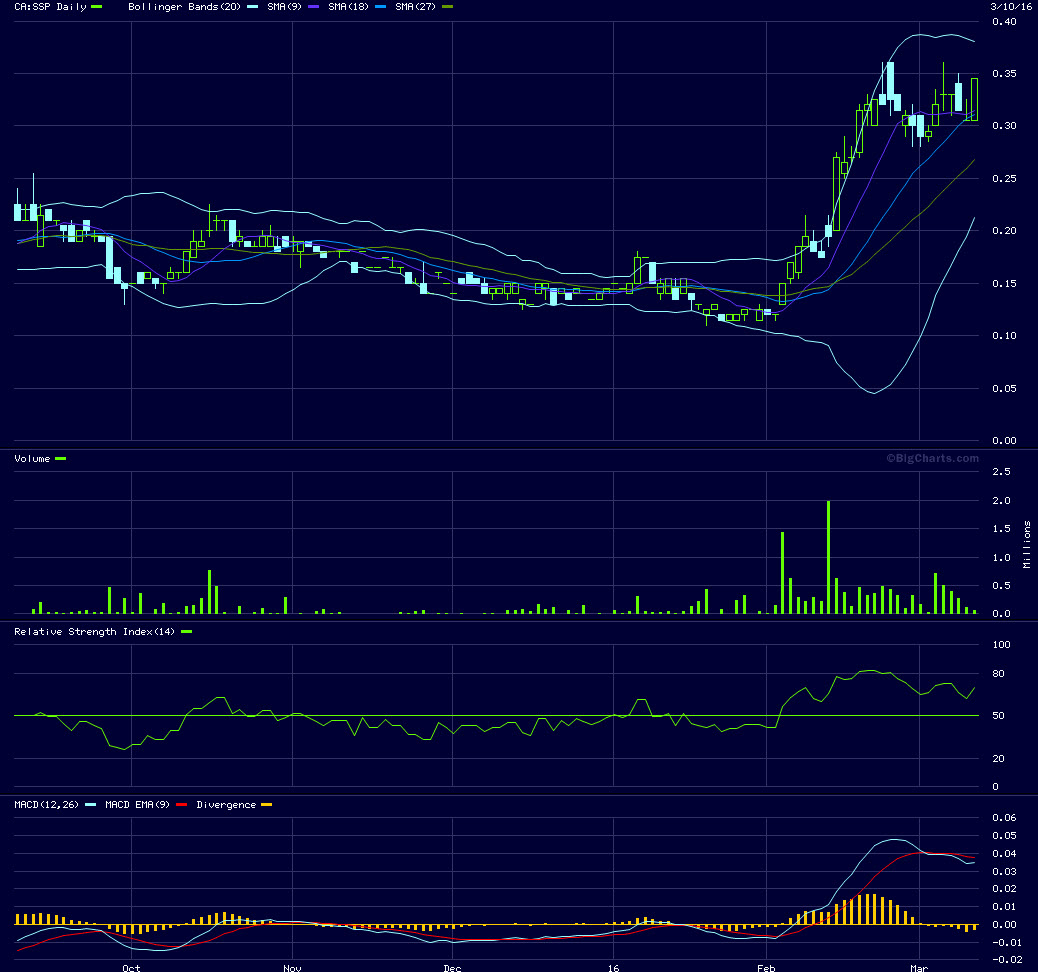Select the SMA(9) legend label
The image size is (1038, 972).
[x=285, y=7]
